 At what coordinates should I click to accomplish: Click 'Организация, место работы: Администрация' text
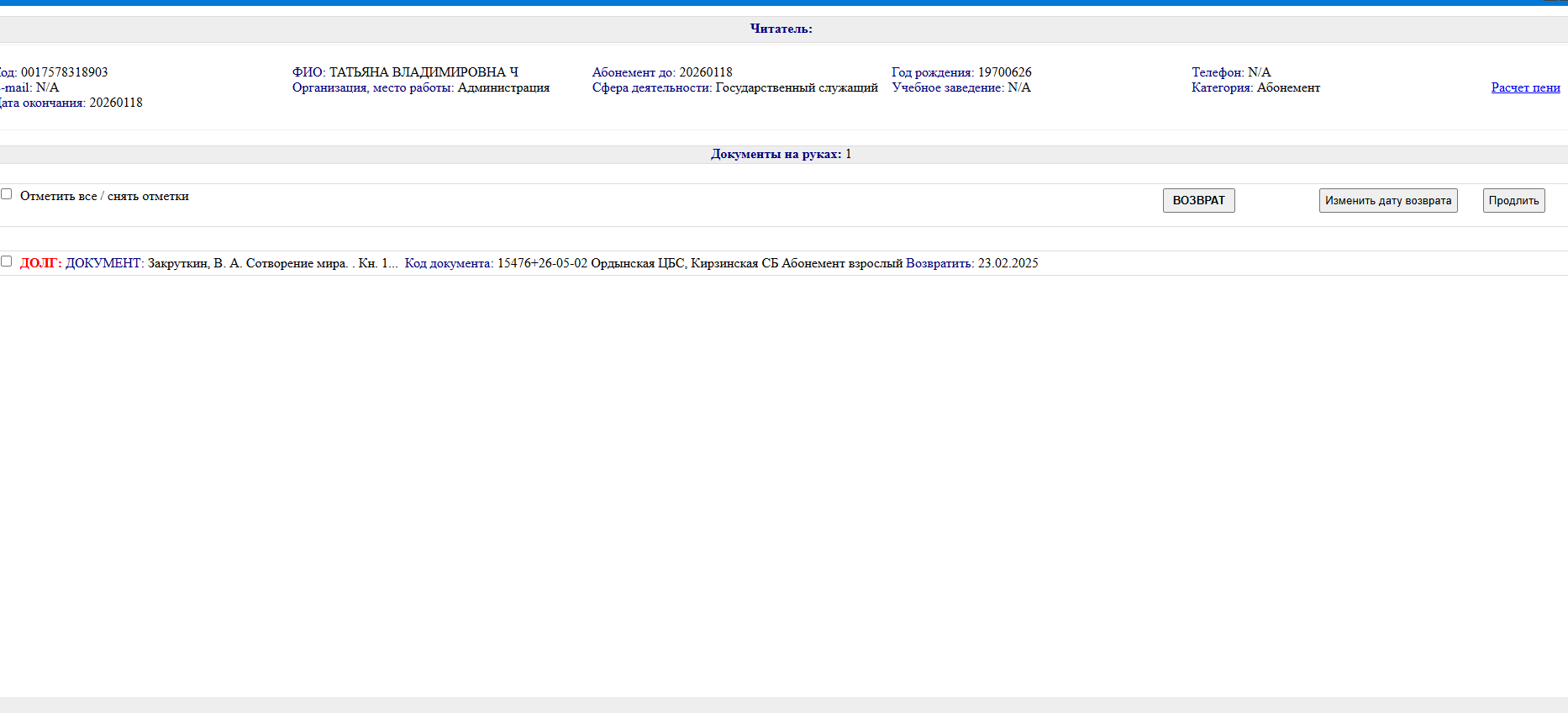click(421, 87)
